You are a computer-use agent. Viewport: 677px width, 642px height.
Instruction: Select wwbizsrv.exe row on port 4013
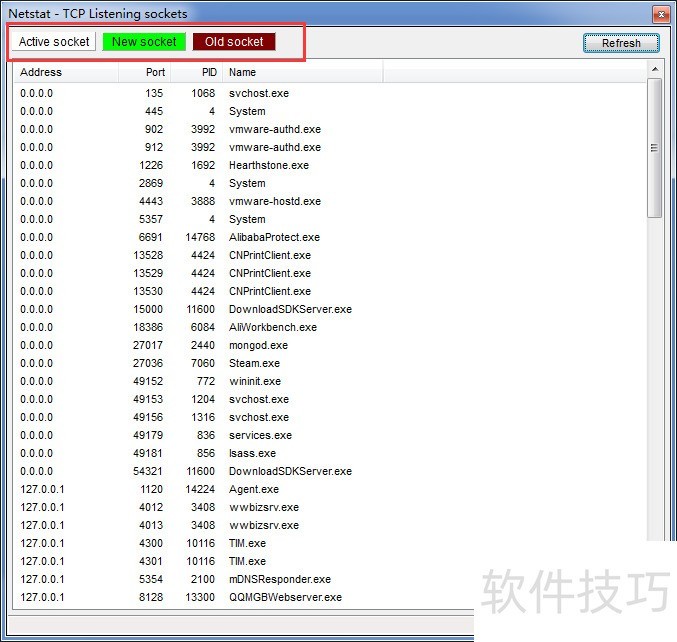(330, 525)
